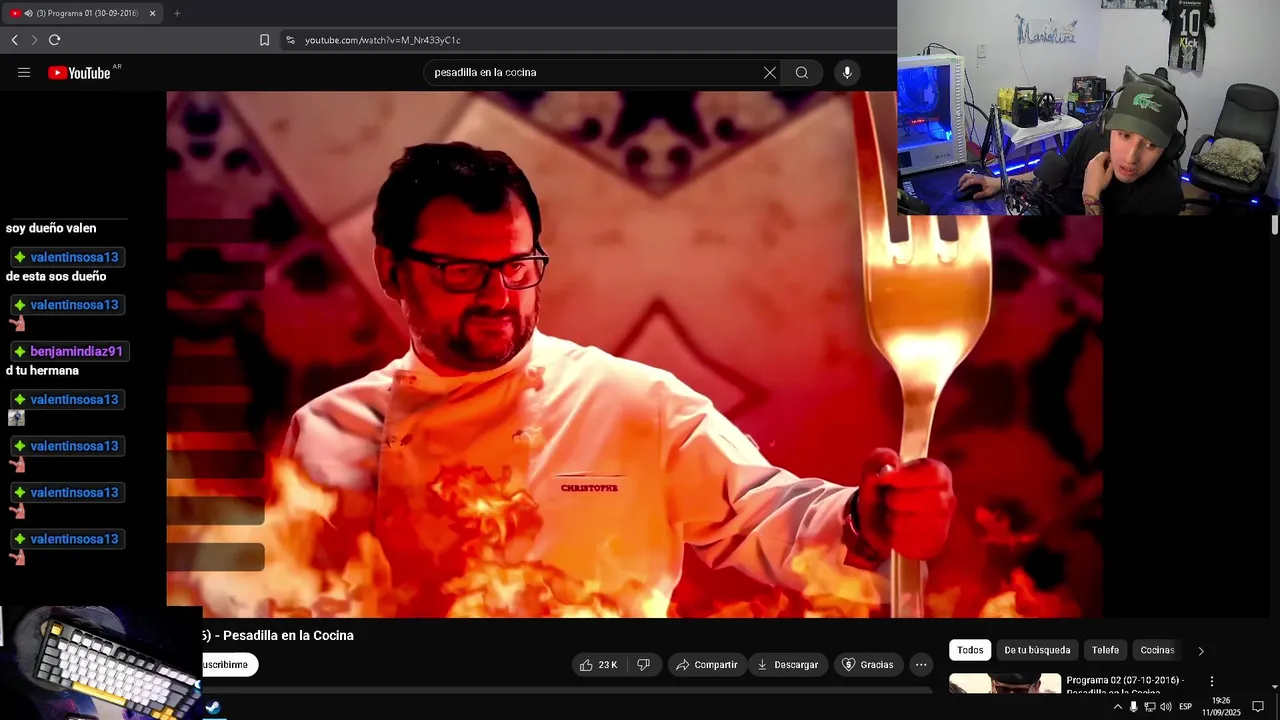Go back in browser history

coord(15,40)
